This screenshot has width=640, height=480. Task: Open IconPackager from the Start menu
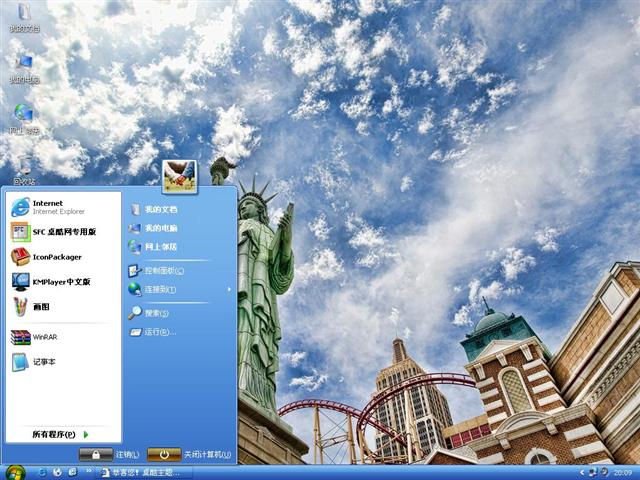pos(63,257)
